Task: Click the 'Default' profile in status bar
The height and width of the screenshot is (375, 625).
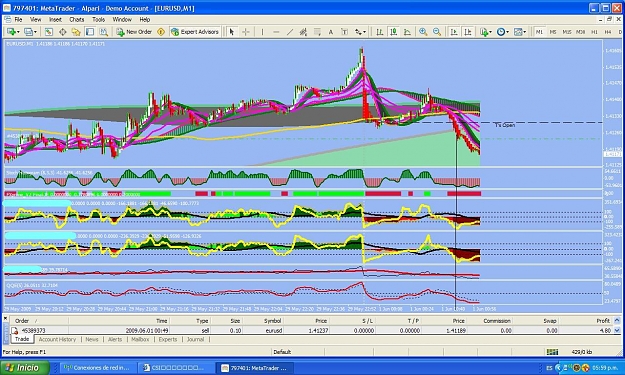Action: coord(282,352)
